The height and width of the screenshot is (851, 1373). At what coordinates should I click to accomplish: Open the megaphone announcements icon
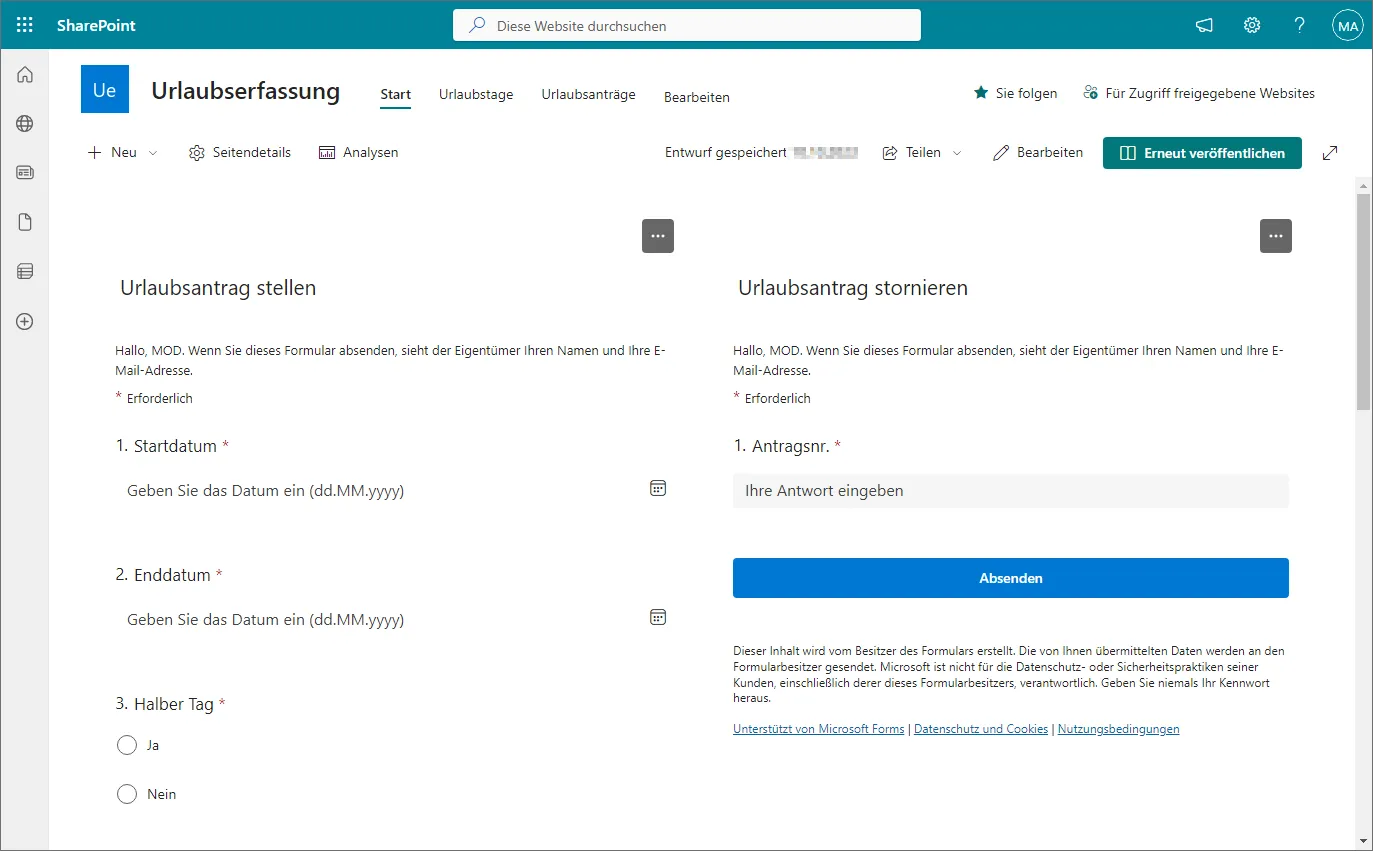coord(1204,26)
